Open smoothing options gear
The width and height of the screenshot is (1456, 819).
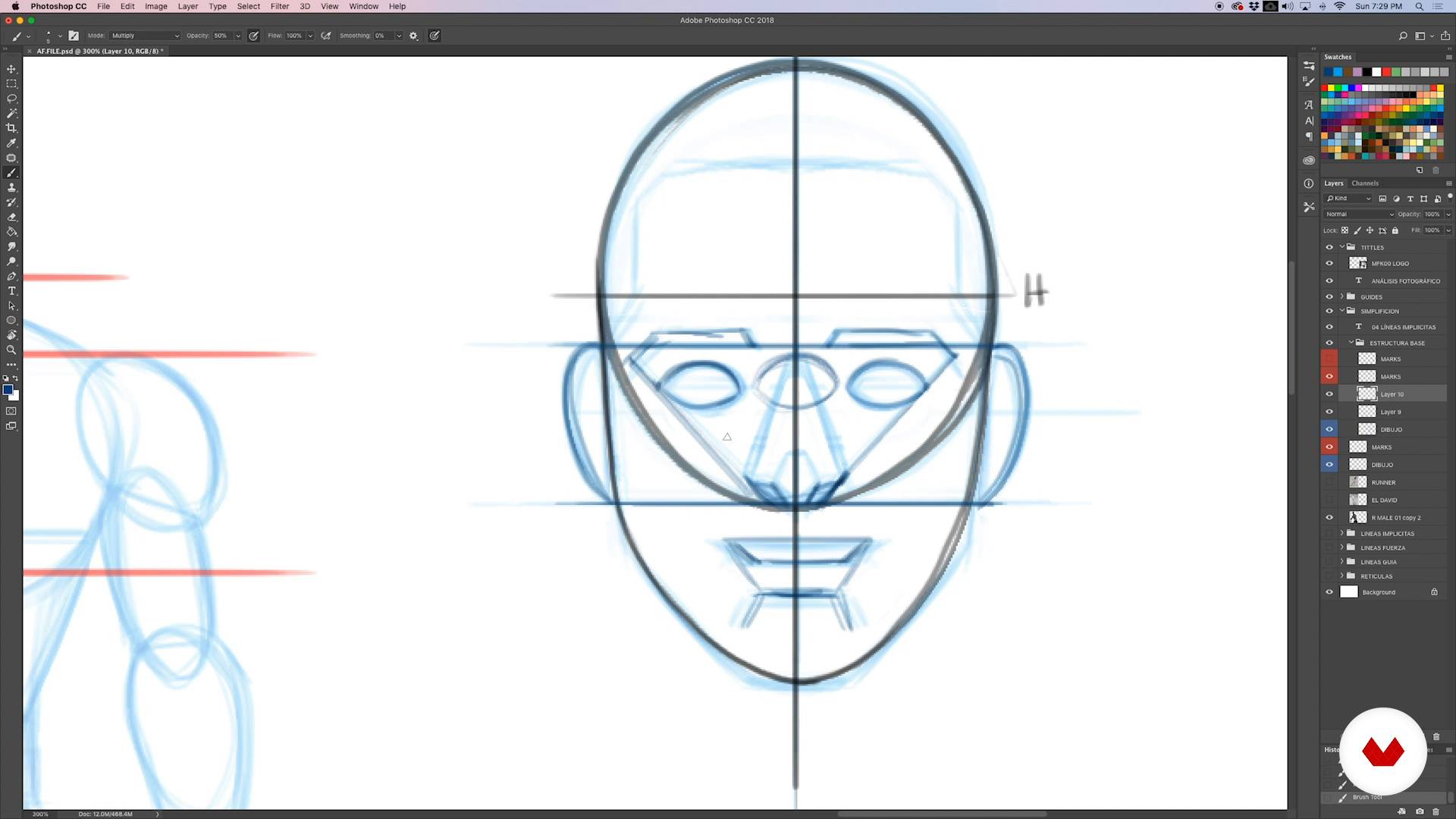[x=413, y=36]
